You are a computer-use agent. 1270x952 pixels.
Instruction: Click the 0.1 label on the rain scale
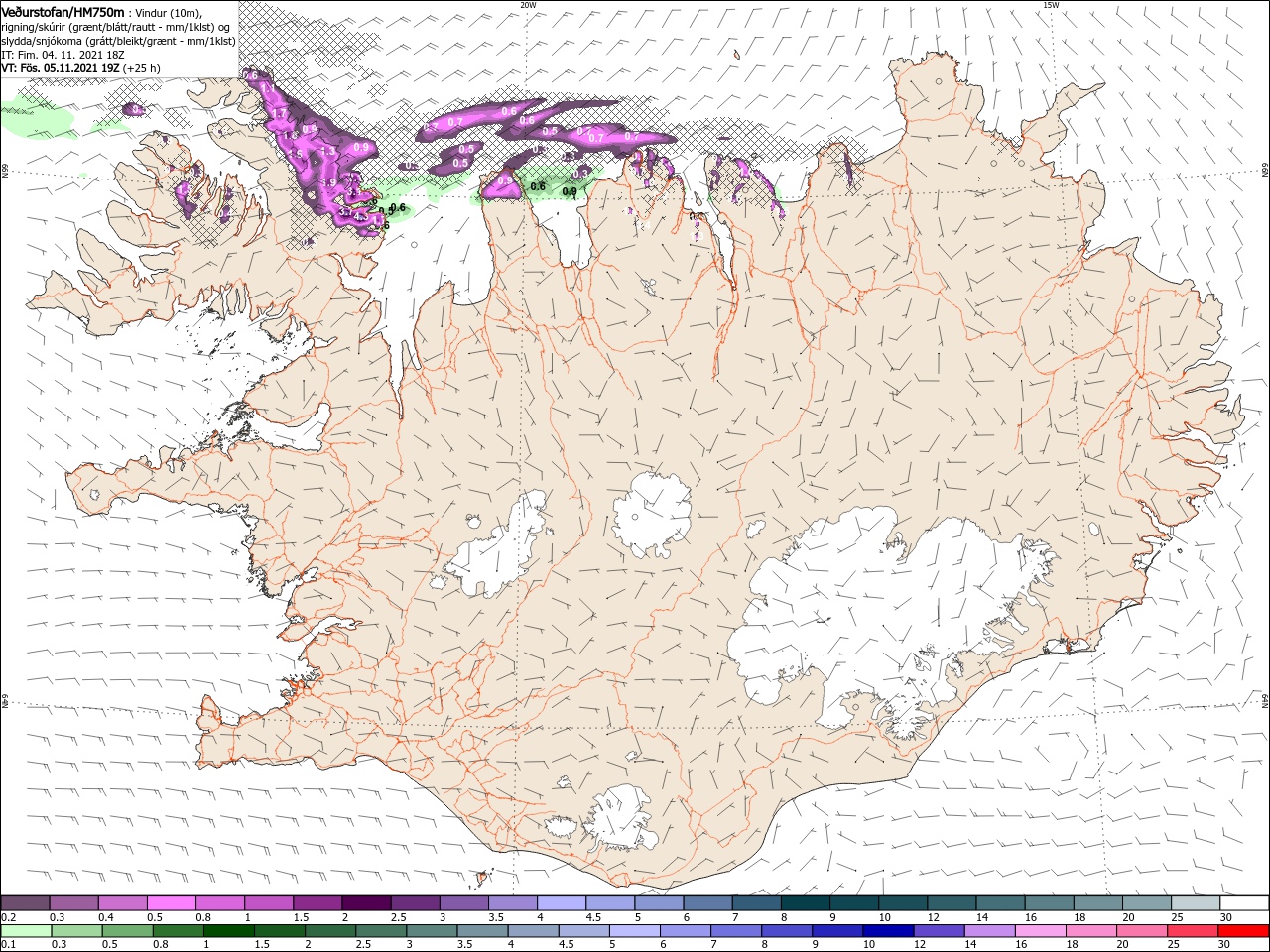point(8,944)
